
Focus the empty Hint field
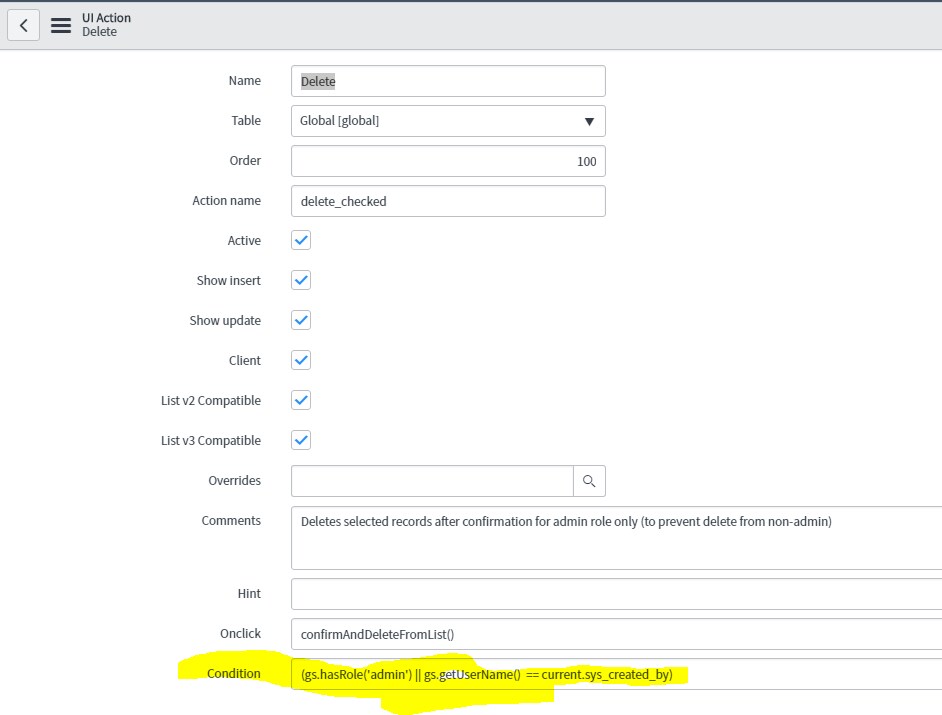[x=616, y=594]
